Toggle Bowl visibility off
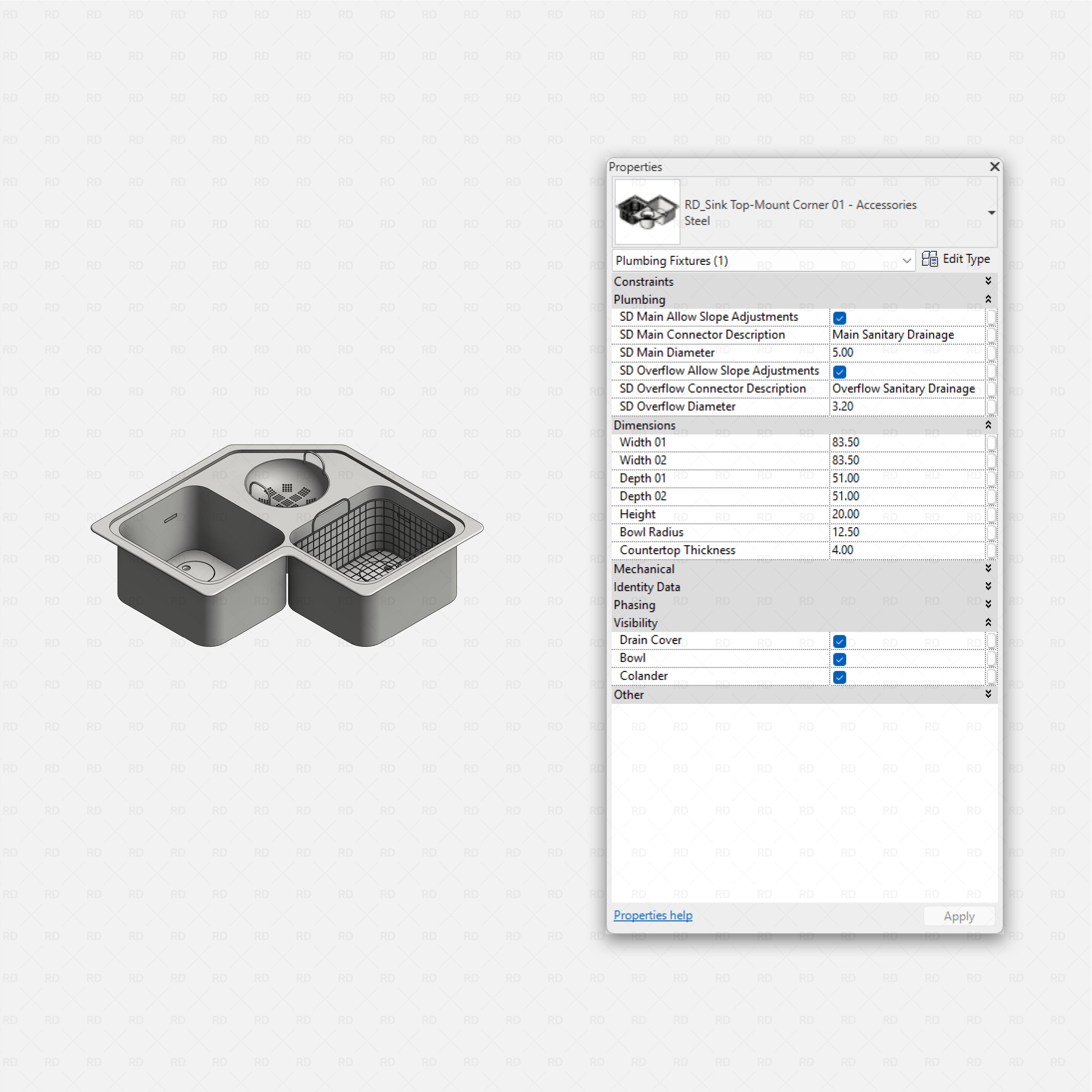Image resolution: width=1092 pixels, height=1092 pixels. click(840, 659)
